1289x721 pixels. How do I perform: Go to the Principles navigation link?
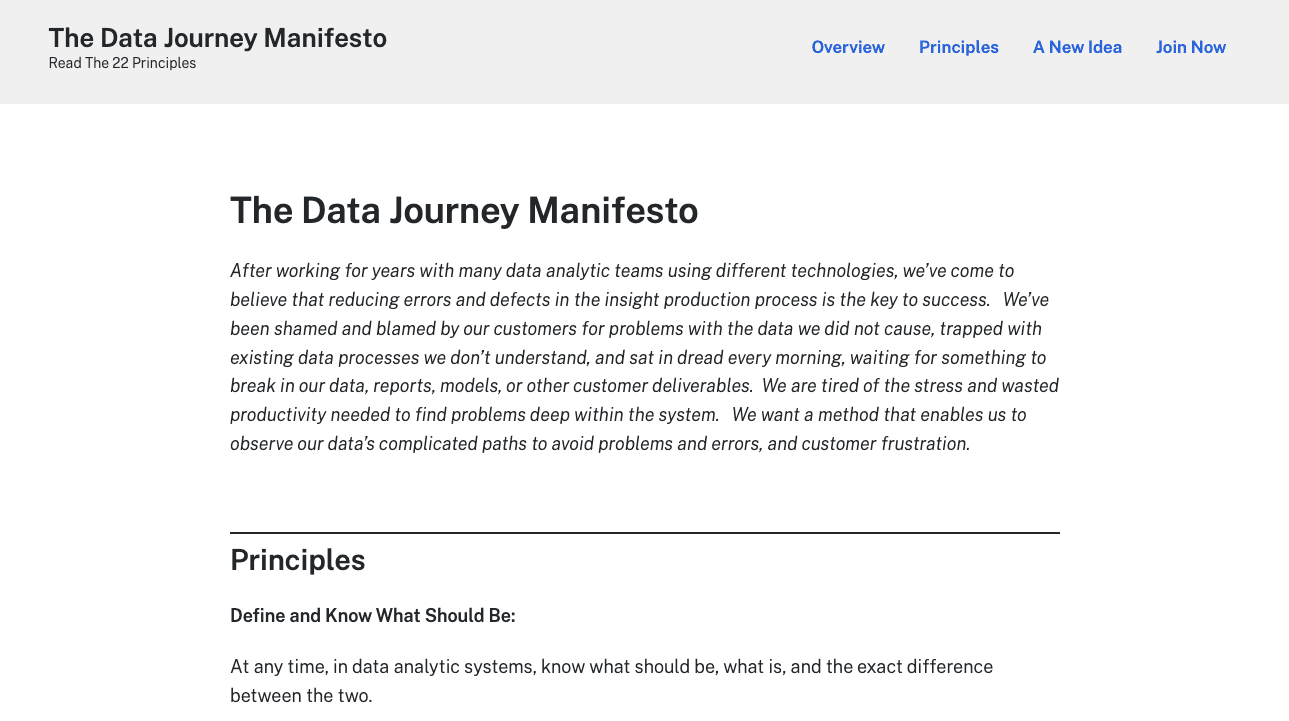tap(958, 47)
